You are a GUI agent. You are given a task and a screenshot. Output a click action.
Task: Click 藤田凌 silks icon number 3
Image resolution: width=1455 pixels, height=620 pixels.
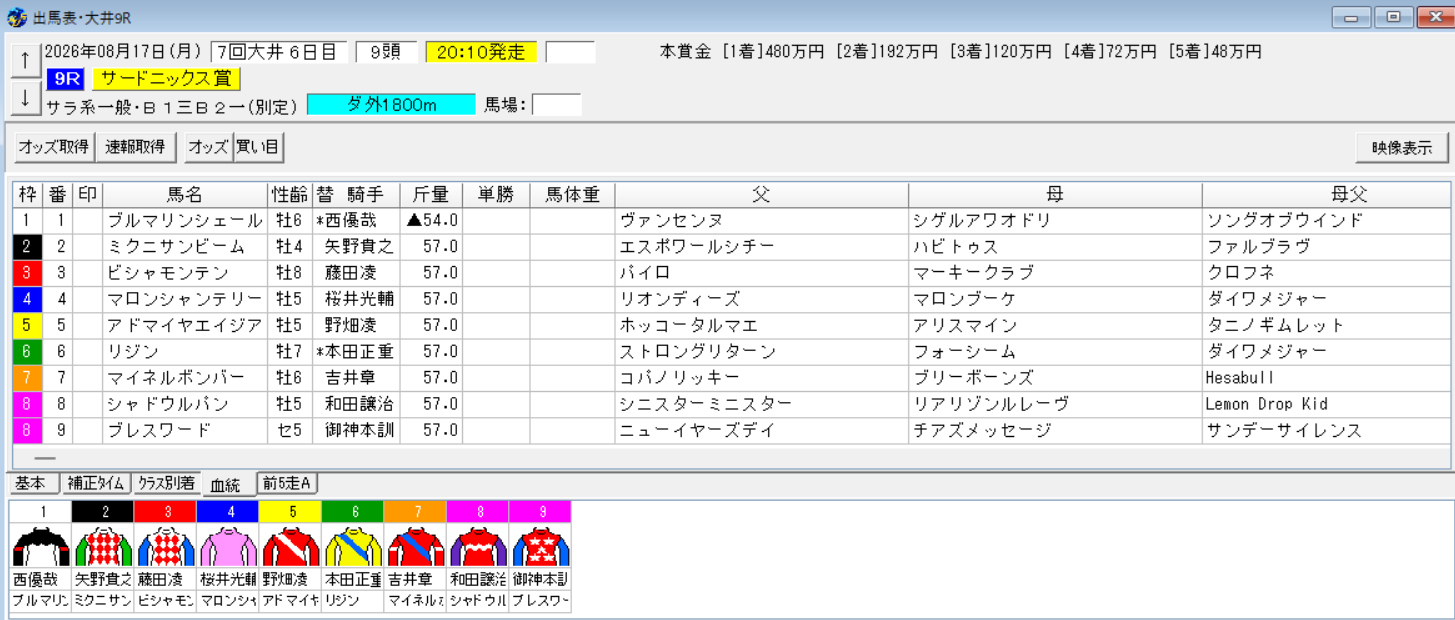pos(165,546)
